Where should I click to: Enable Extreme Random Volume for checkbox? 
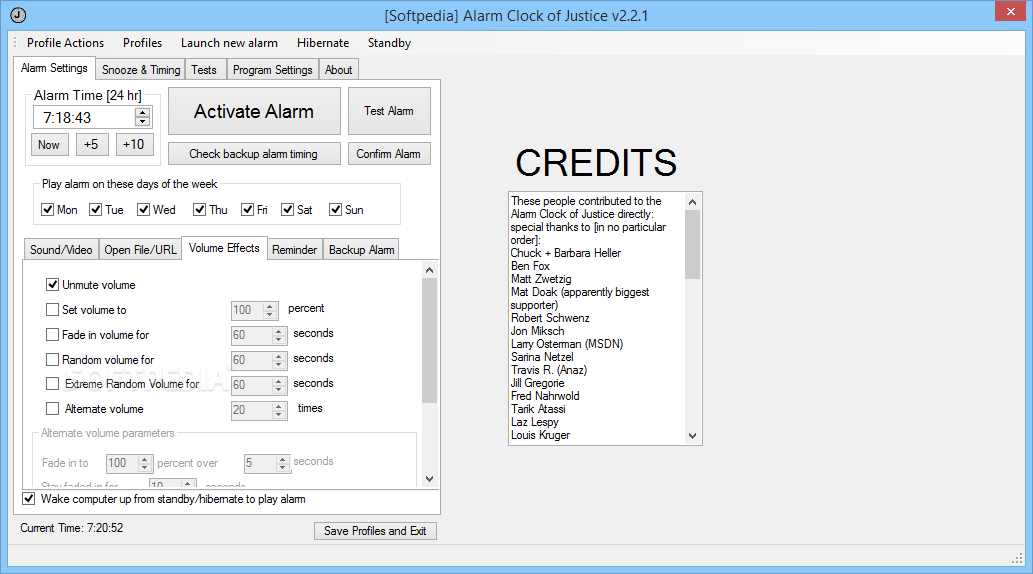click(53, 384)
